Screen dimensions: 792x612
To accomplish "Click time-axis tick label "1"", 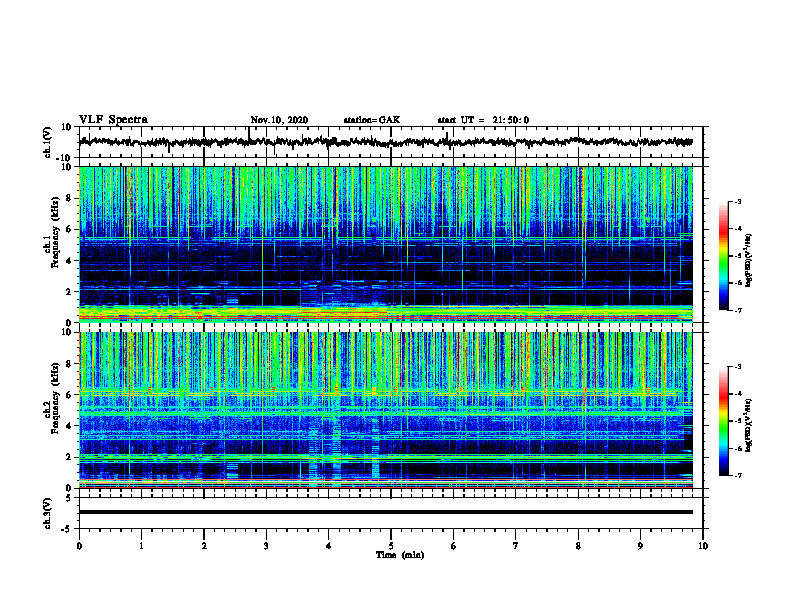I will coord(141,546).
